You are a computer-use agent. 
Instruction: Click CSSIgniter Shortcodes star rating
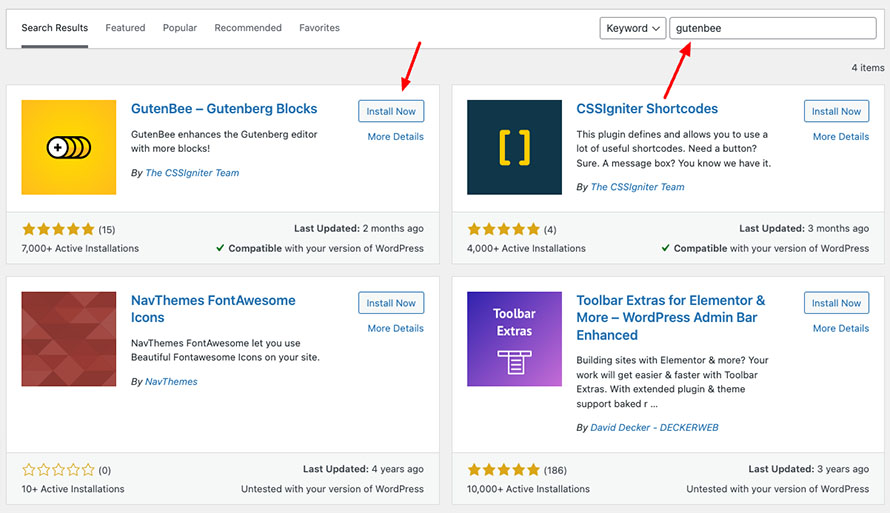point(503,229)
